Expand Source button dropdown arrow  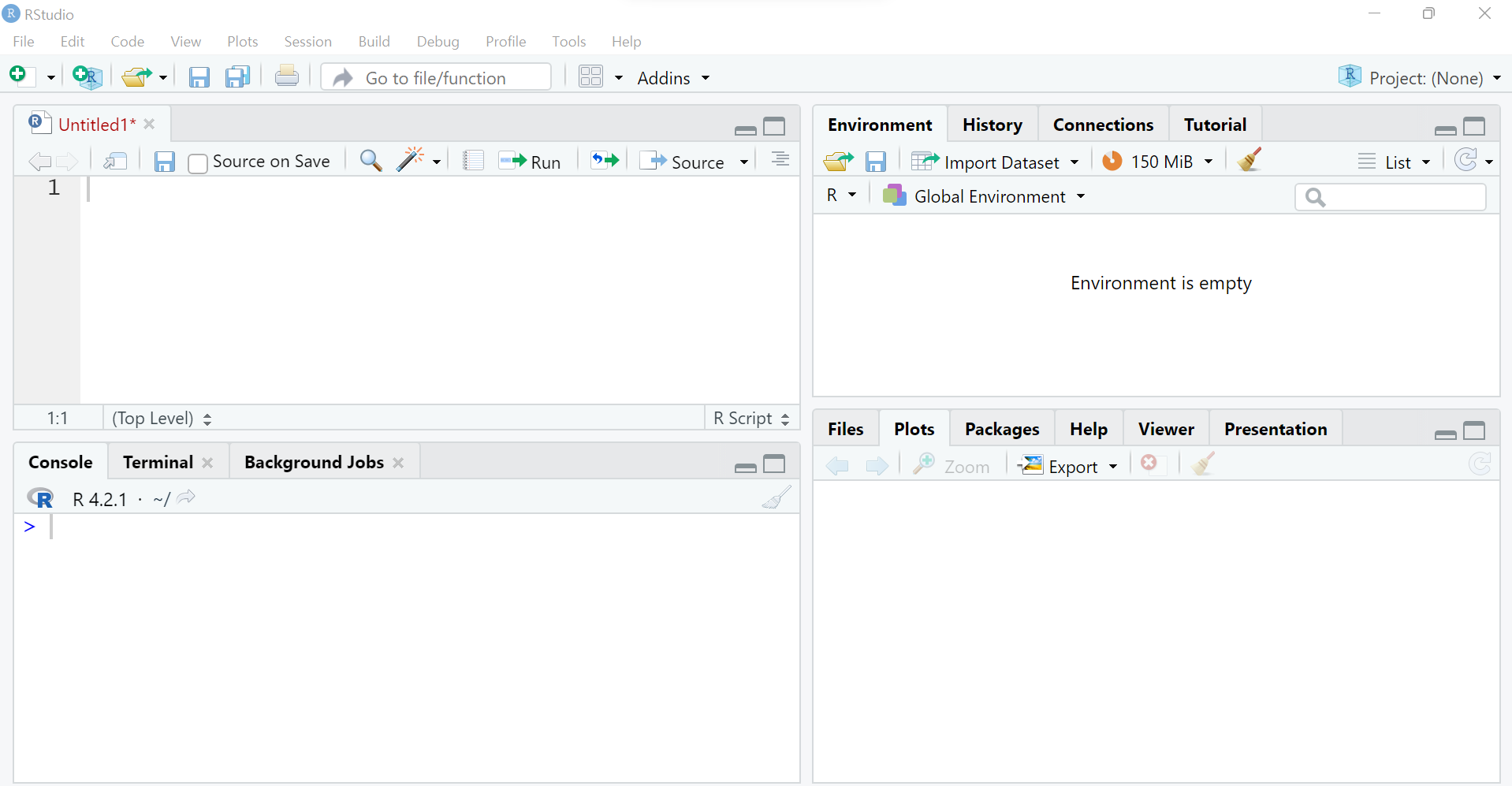click(x=744, y=162)
